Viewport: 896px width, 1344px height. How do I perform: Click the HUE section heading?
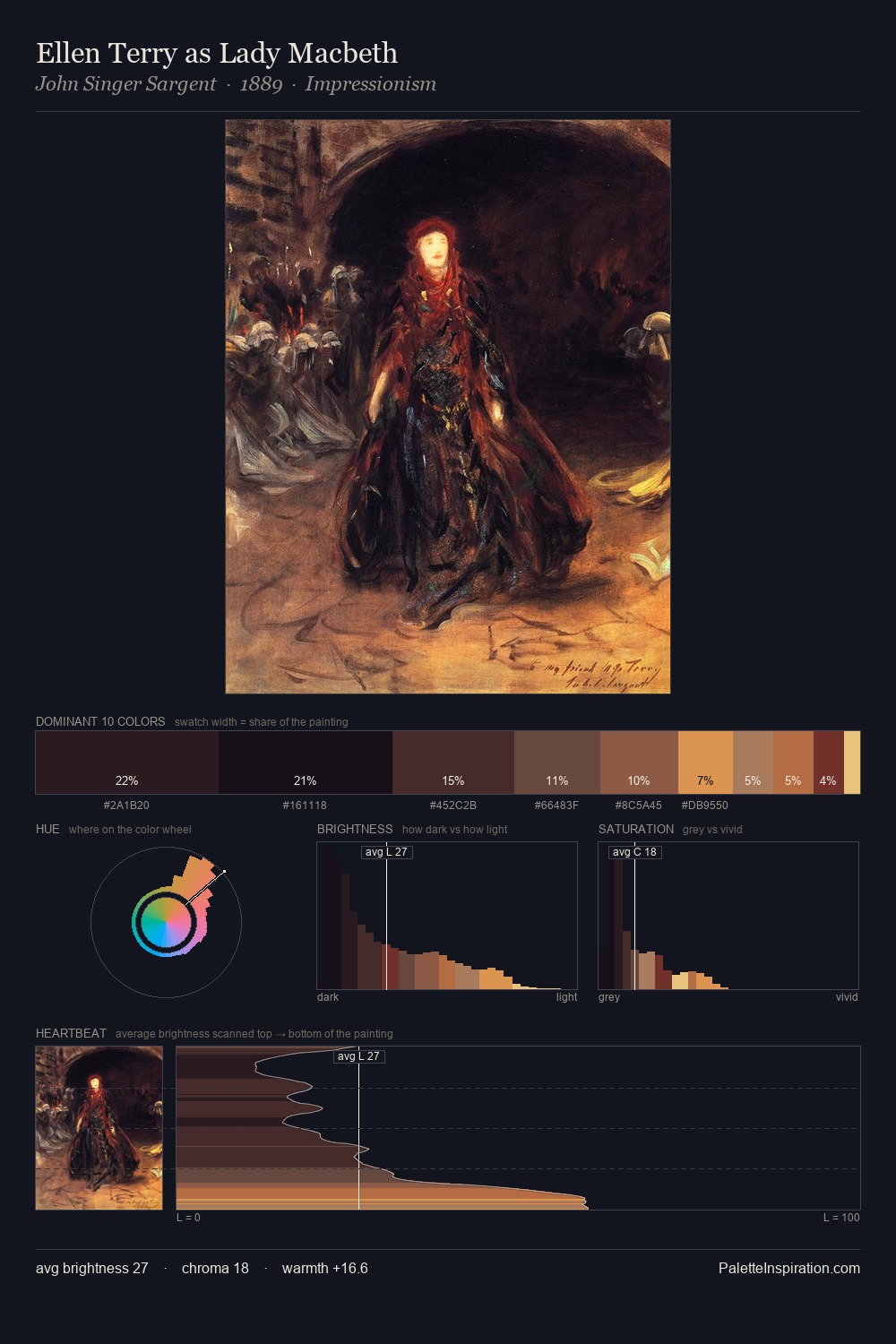click(47, 830)
